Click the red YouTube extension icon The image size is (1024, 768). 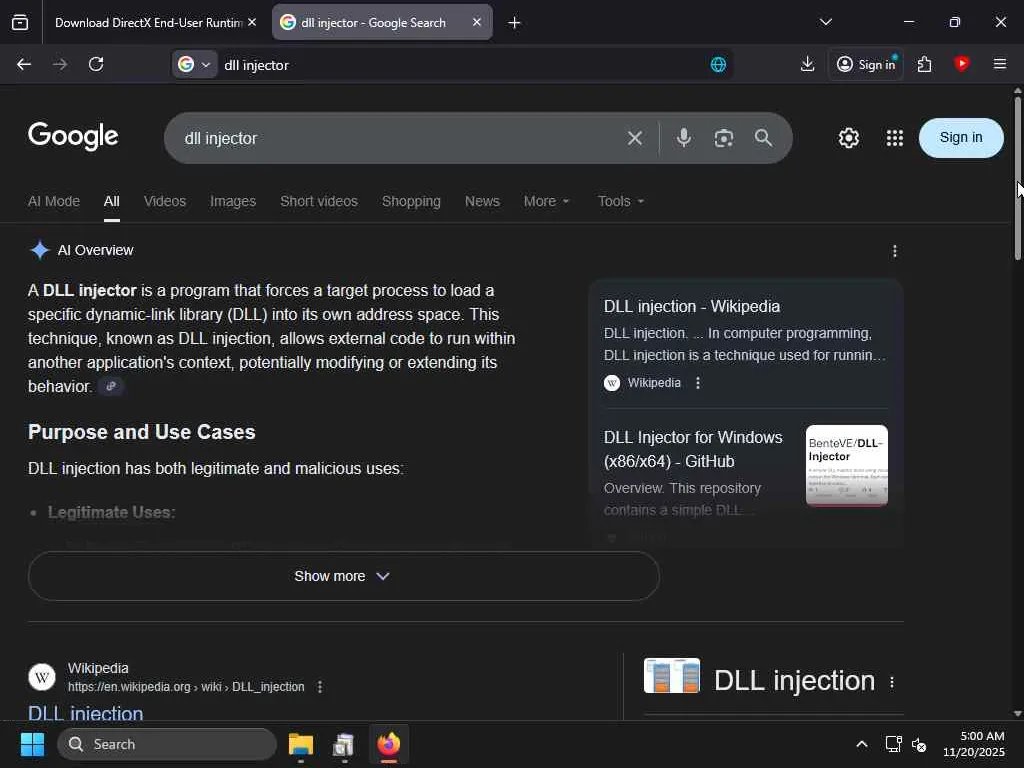click(x=961, y=63)
